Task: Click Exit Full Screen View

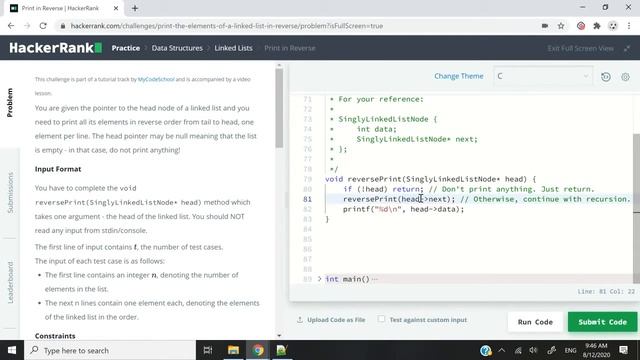Action: [x=580, y=48]
